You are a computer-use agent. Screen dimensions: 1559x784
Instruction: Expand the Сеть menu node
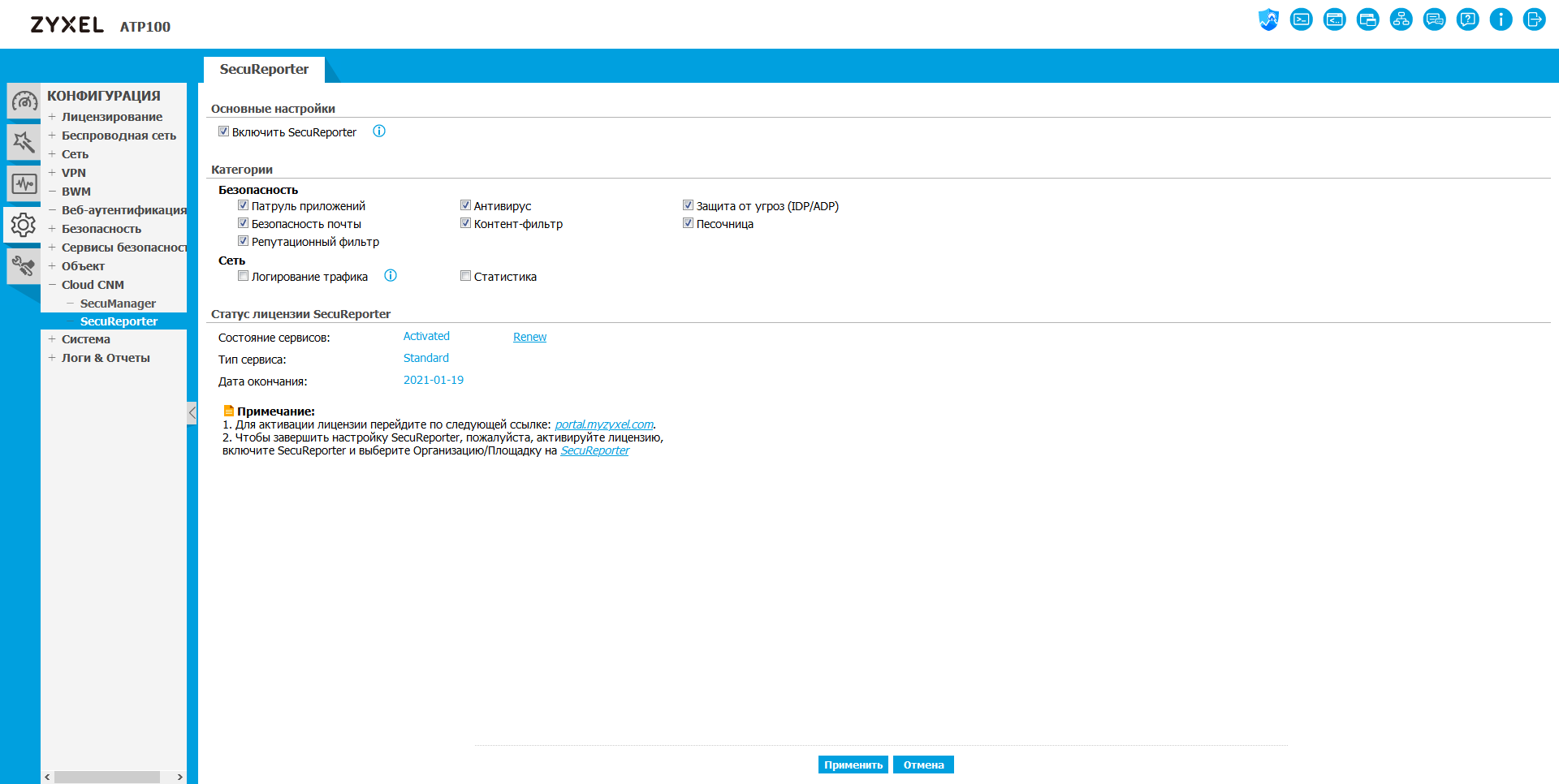click(x=52, y=154)
